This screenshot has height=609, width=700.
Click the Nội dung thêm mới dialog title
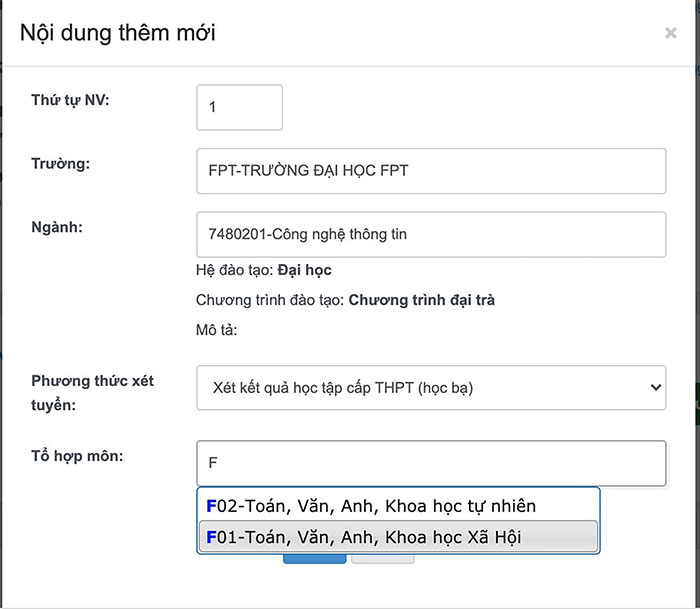pyautogui.click(x=118, y=33)
